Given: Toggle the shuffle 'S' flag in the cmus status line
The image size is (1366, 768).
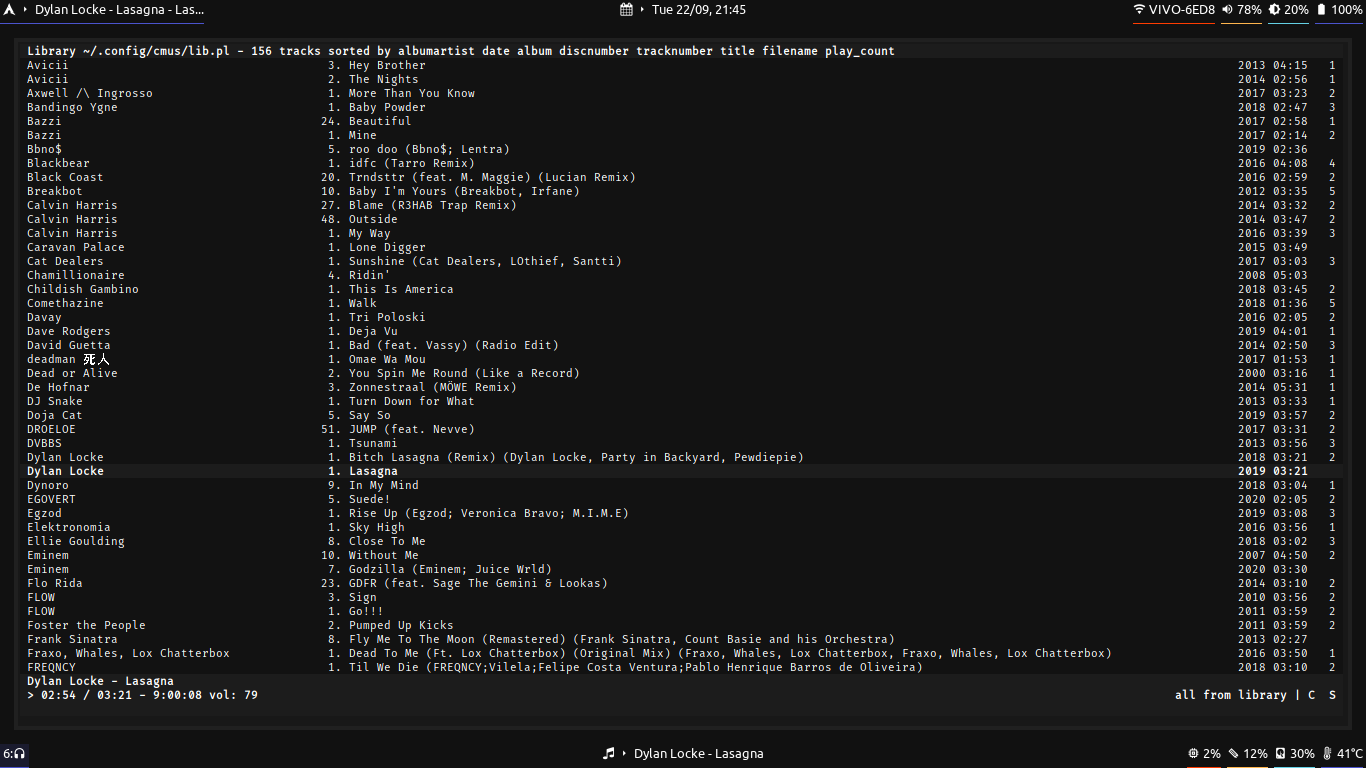Looking at the screenshot, I should (1333, 695).
